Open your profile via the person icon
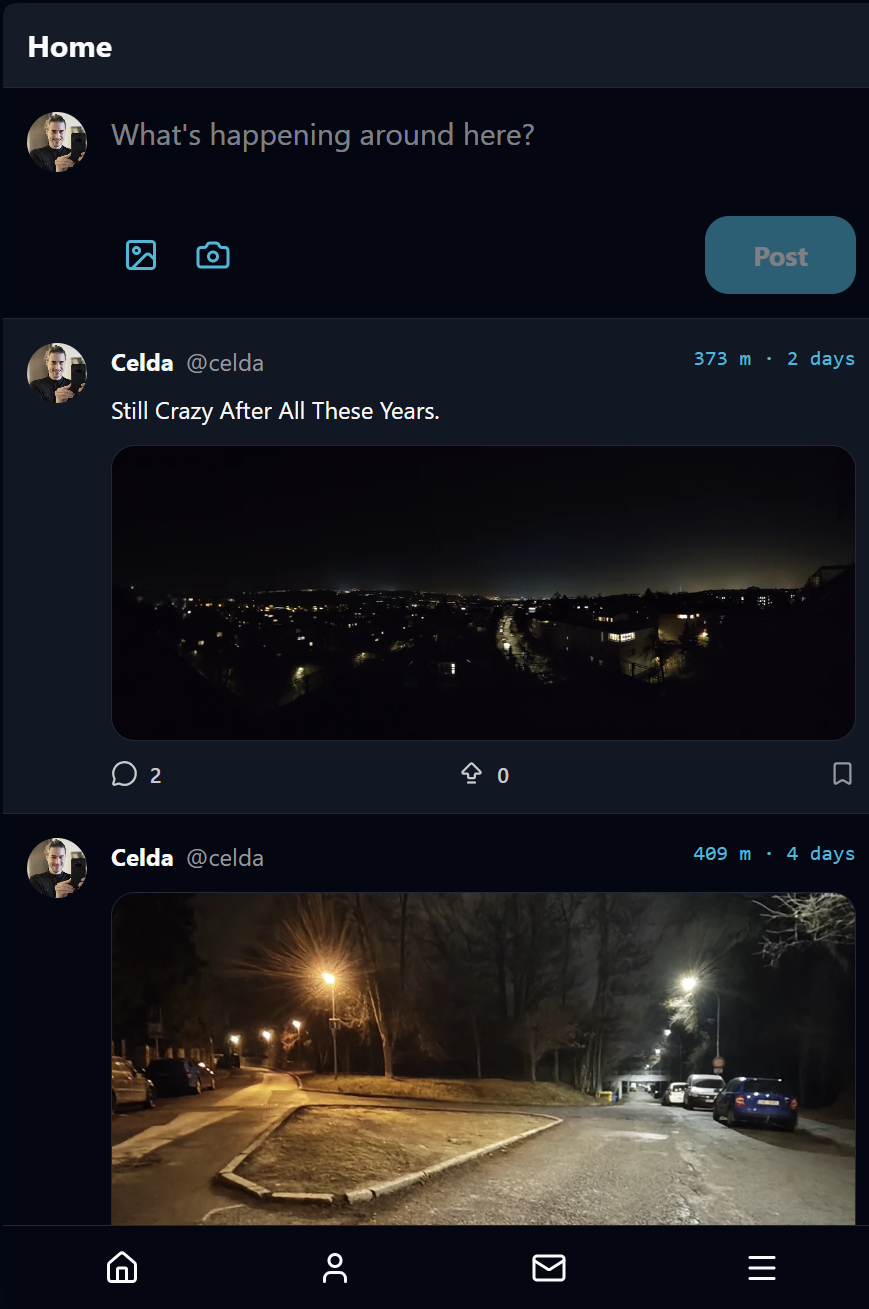869x1309 pixels. coord(335,1267)
